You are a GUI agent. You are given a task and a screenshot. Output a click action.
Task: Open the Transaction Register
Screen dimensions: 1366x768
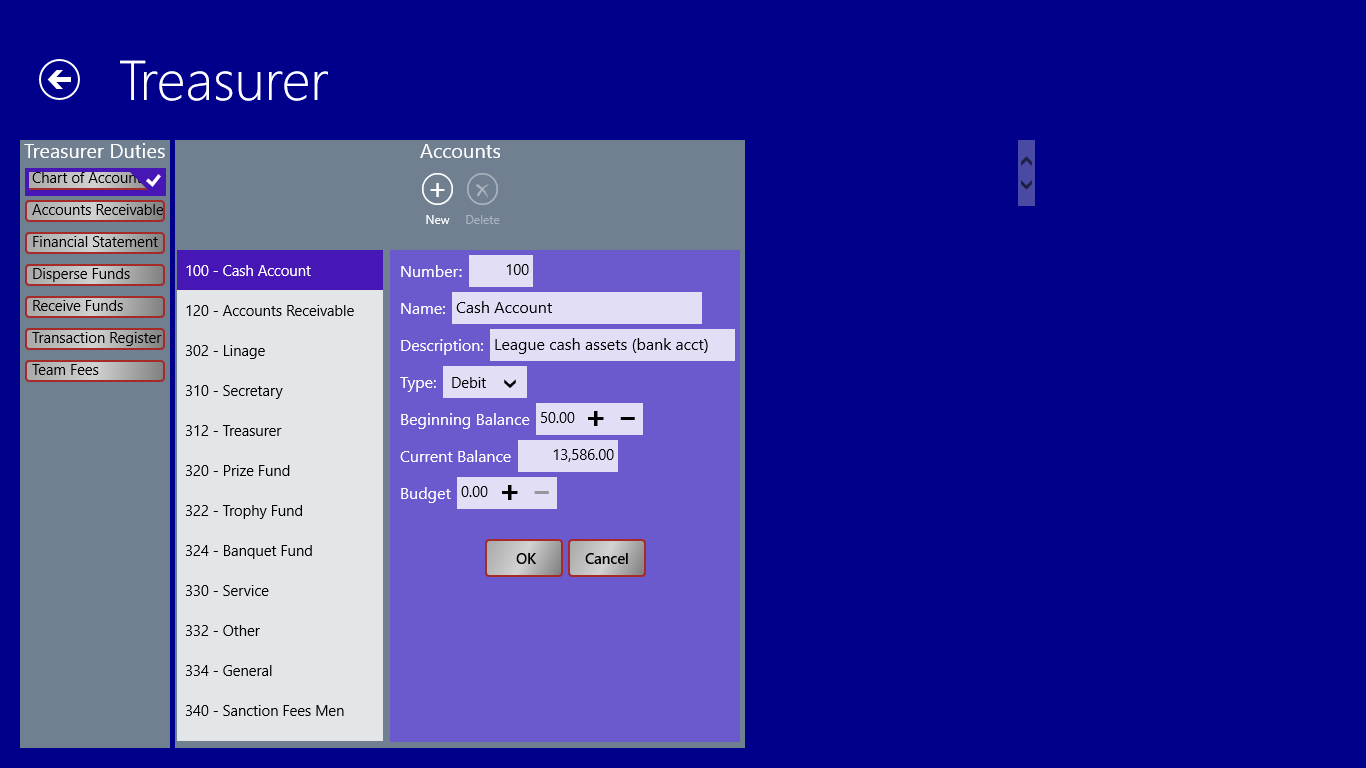pyautogui.click(x=95, y=339)
